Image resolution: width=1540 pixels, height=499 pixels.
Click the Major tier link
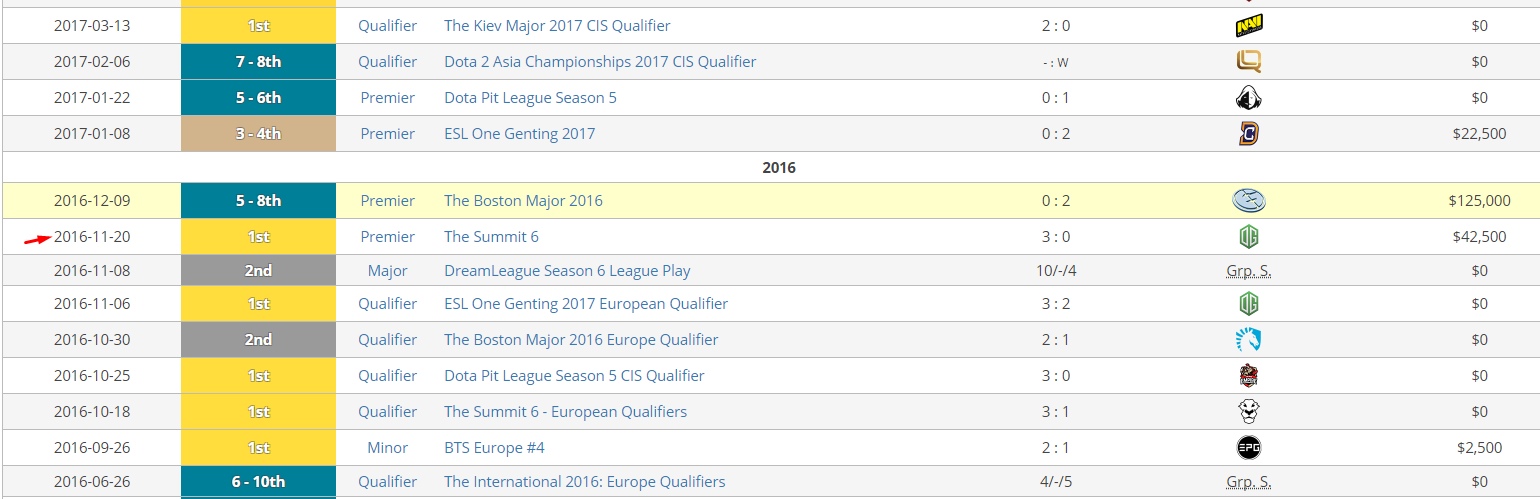[387, 271]
